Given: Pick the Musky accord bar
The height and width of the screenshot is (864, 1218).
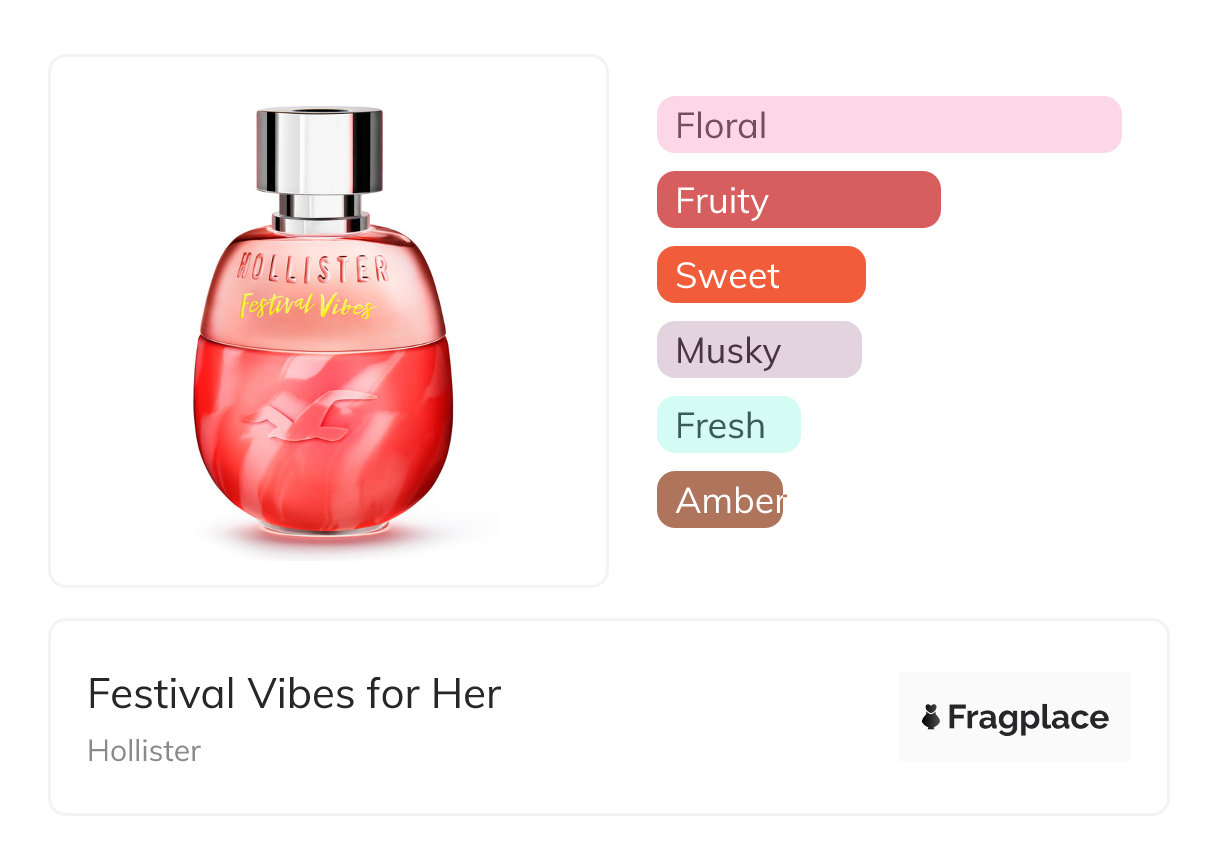Looking at the screenshot, I should (758, 350).
